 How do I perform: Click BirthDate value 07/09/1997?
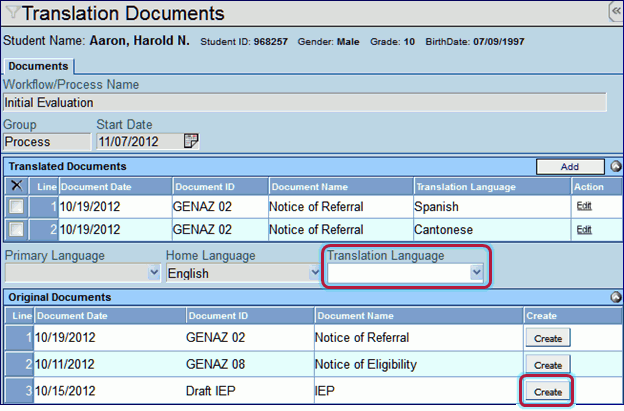tap(499, 41)
